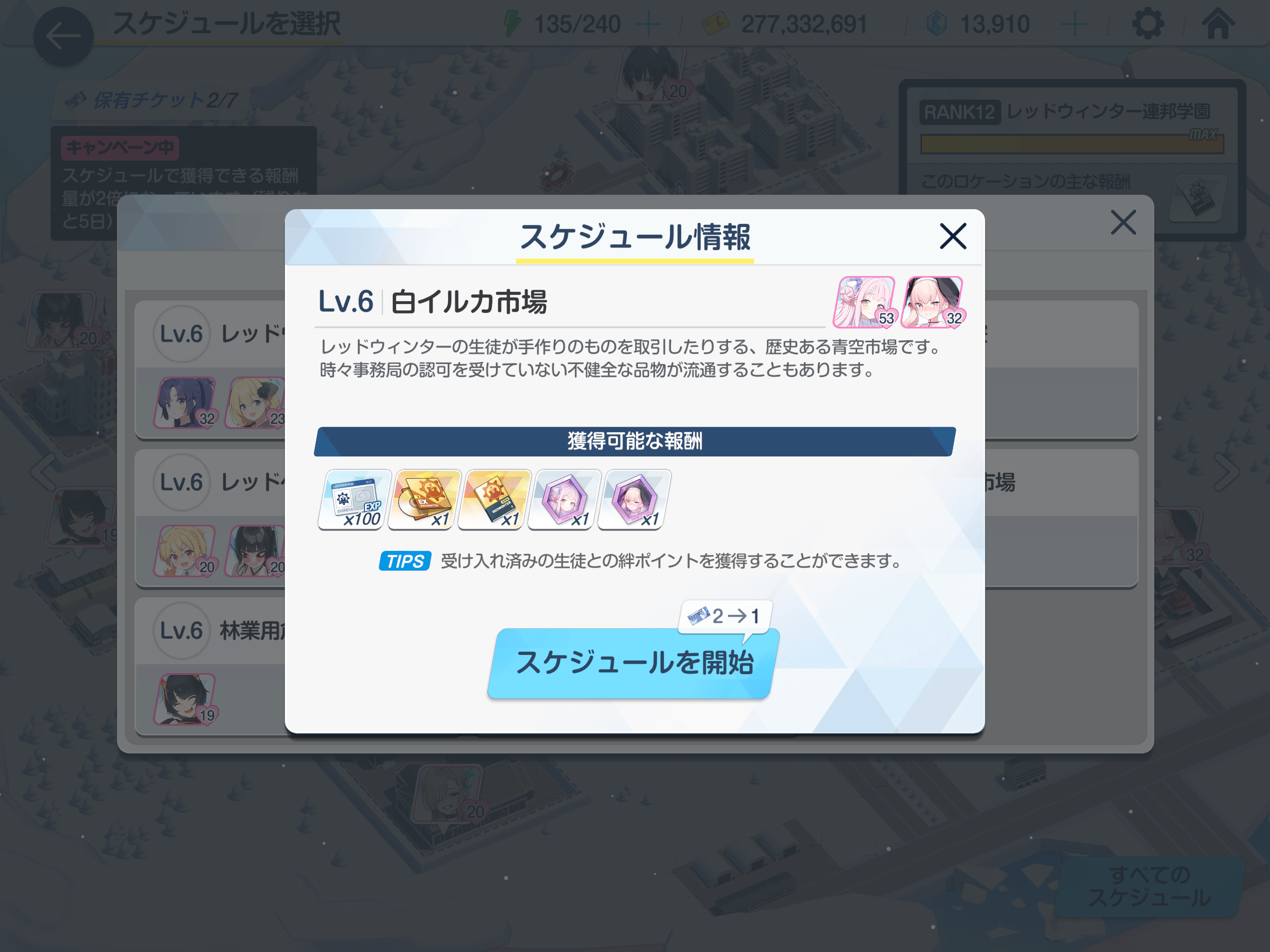1270x952 pixels.
Task: Add energy with the plus next to 135/240
Action: coord(649,25)
